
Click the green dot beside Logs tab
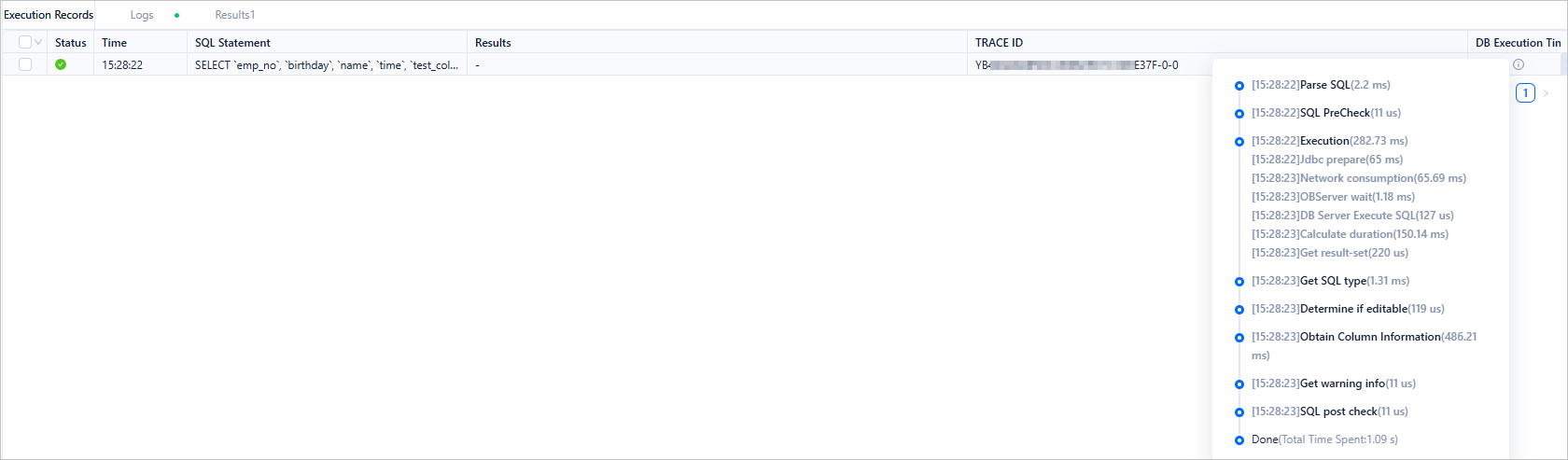click(176, 15)
